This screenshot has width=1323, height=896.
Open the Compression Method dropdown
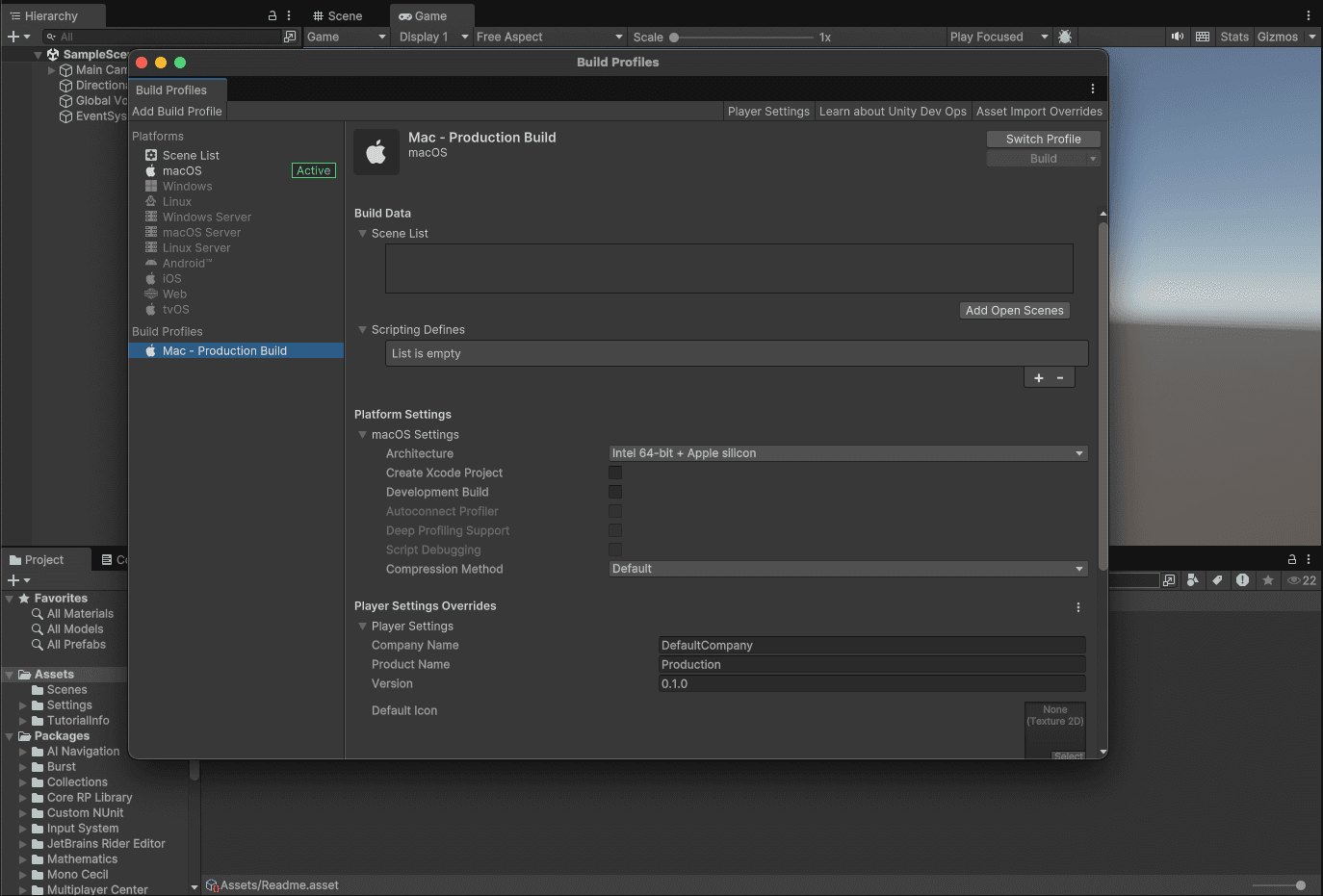pyautogui.click(x=847, y=569)
